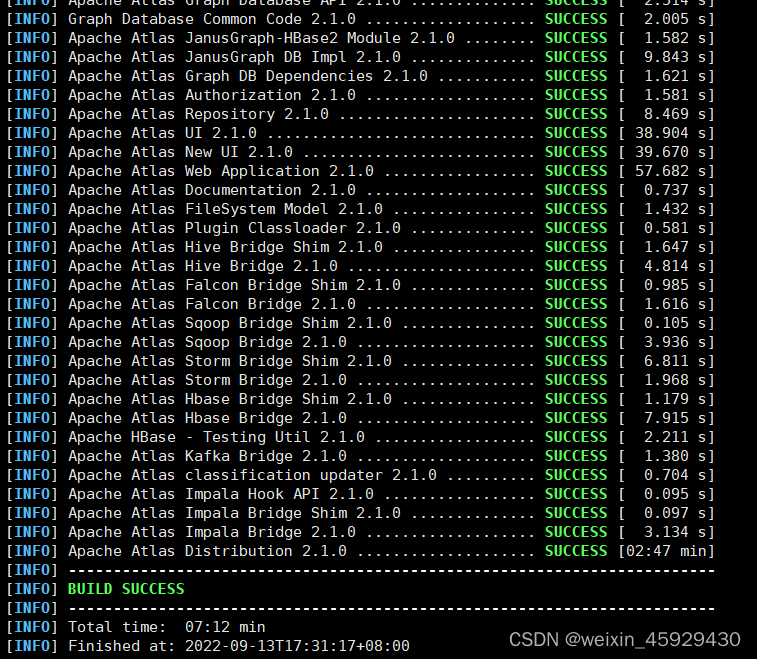Select 'Apache Atlas Falcon Bridge 2.1.0' text
Viewport: 757px width, 659px height.
pos(212,304)
